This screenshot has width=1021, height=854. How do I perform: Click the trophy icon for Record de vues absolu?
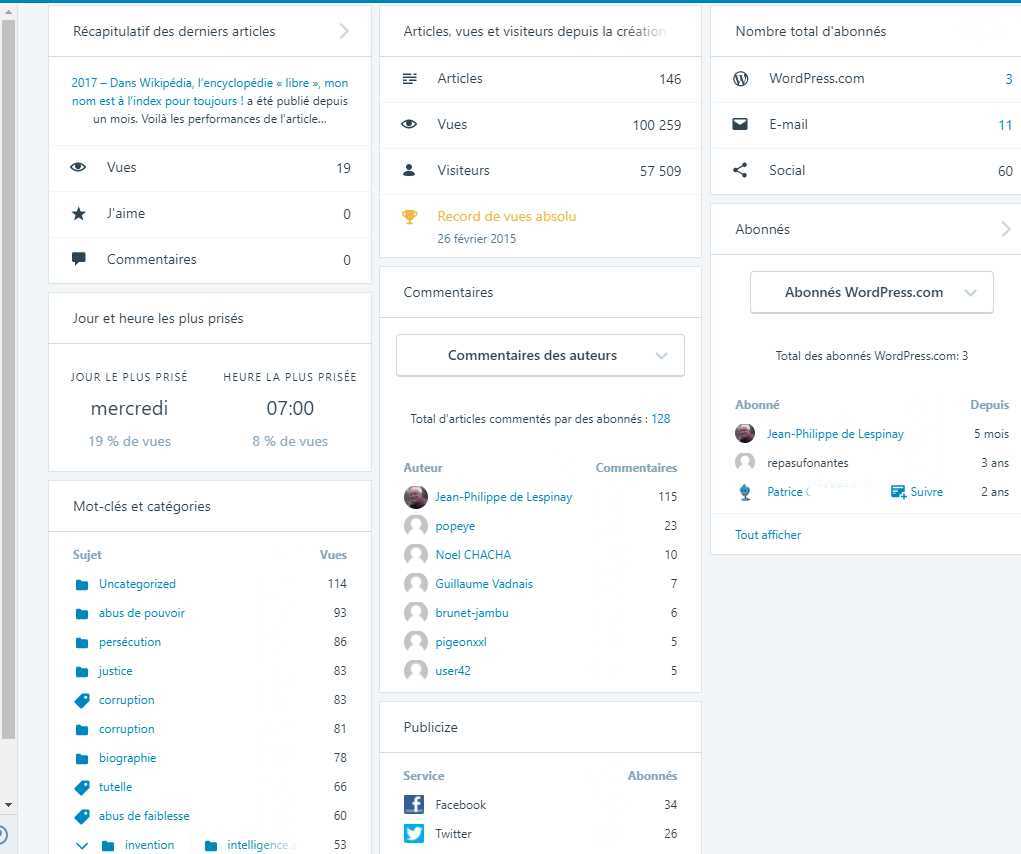point(409,216)
